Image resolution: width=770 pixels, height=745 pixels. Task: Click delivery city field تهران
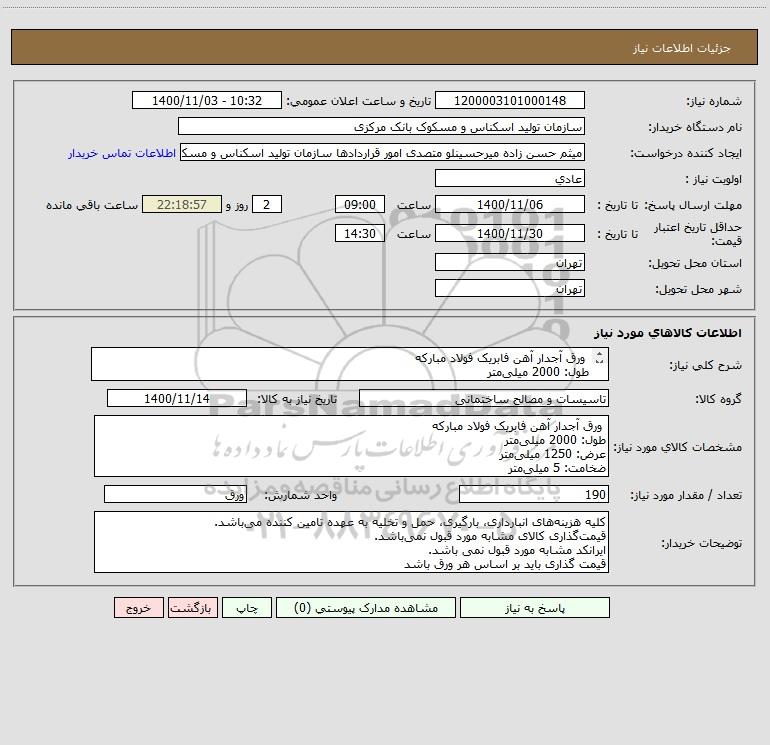pos(510,288)
